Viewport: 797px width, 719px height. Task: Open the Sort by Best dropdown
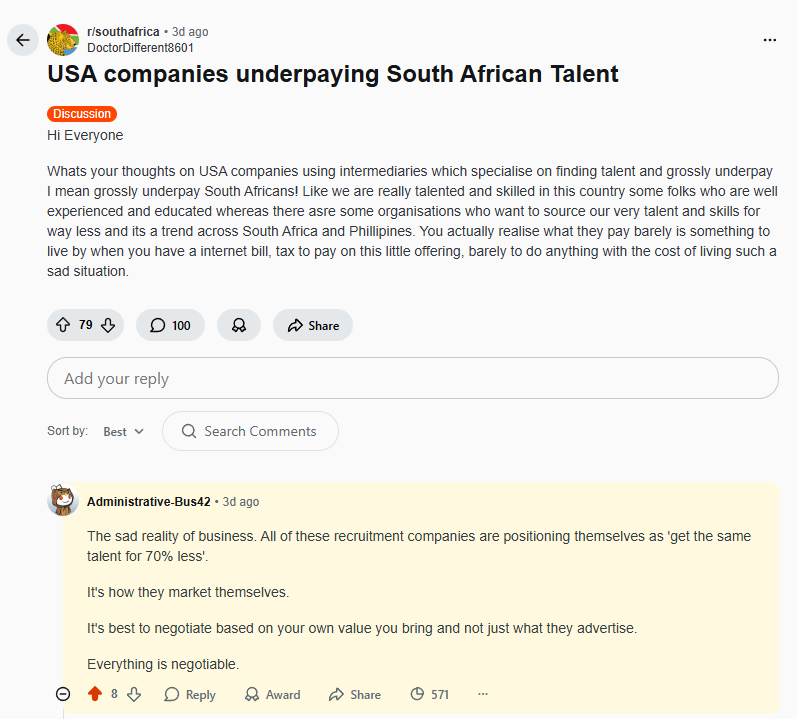[123, 431]
